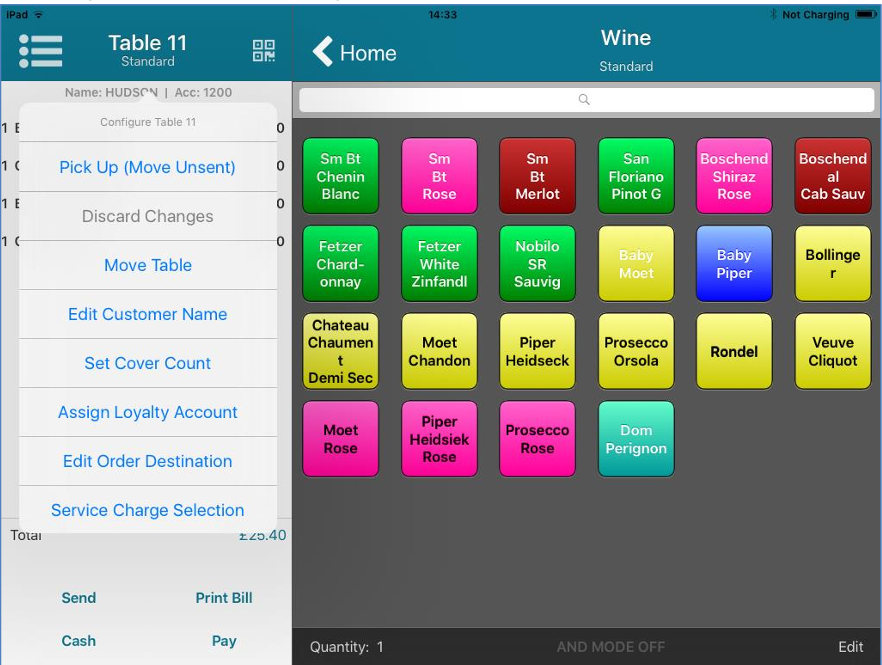Choose Move Table from menu
This screenshot has width=882, height=665.
147,265
